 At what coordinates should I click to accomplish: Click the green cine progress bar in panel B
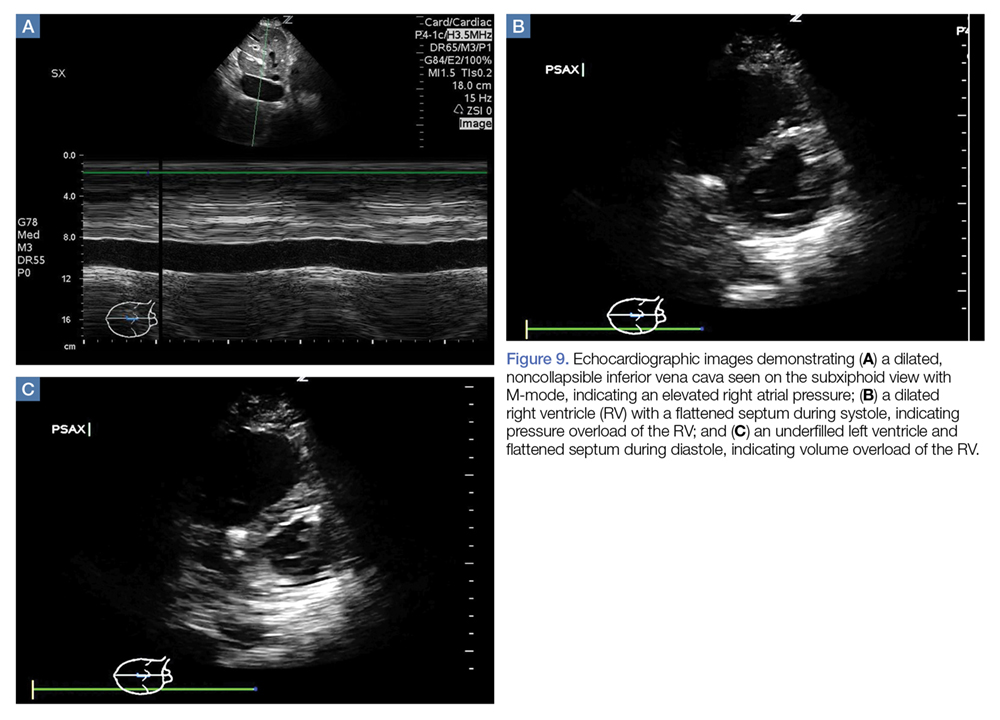[614, 328]
